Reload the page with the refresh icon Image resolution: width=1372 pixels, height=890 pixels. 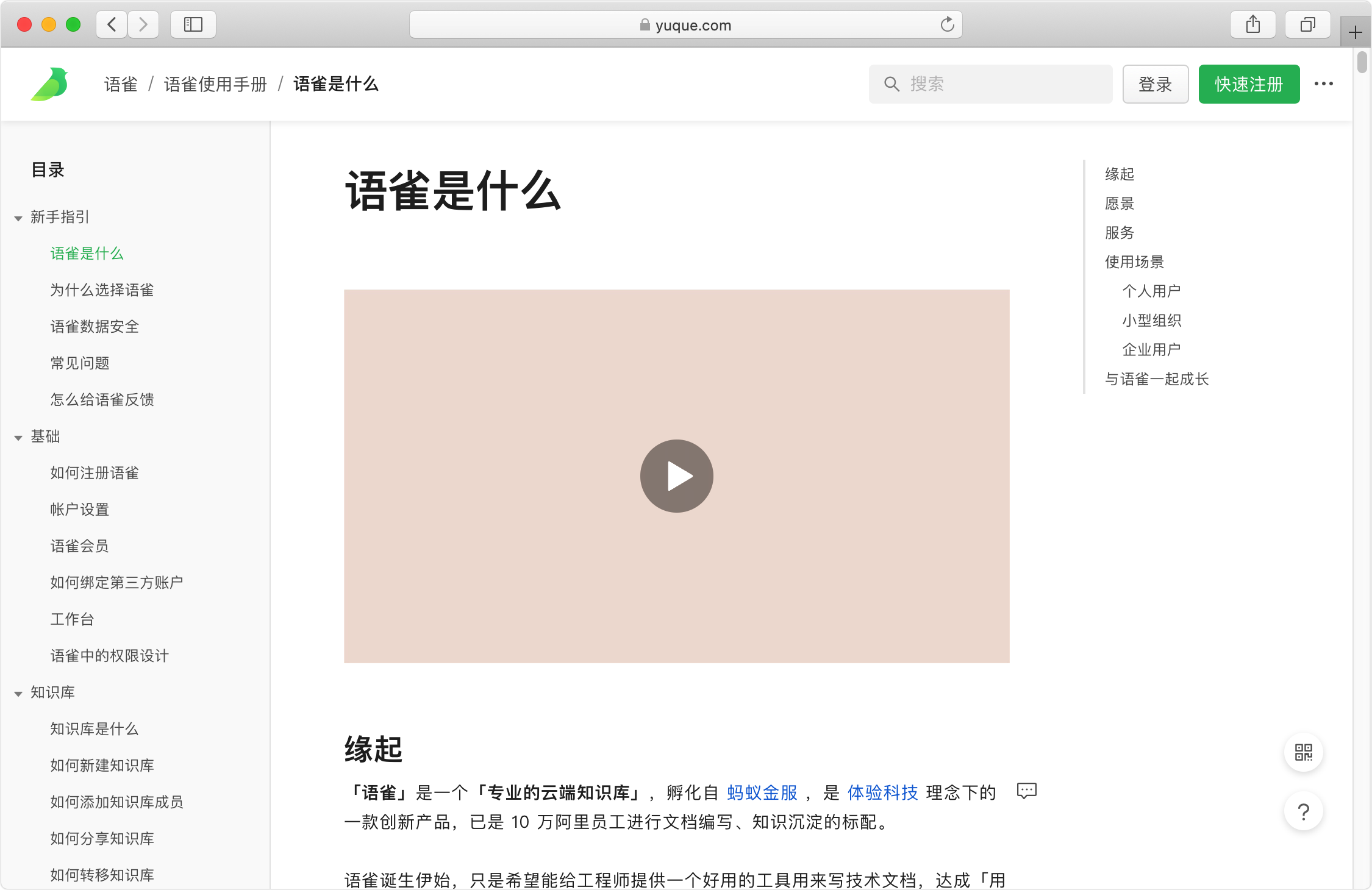tap(947, 24)
